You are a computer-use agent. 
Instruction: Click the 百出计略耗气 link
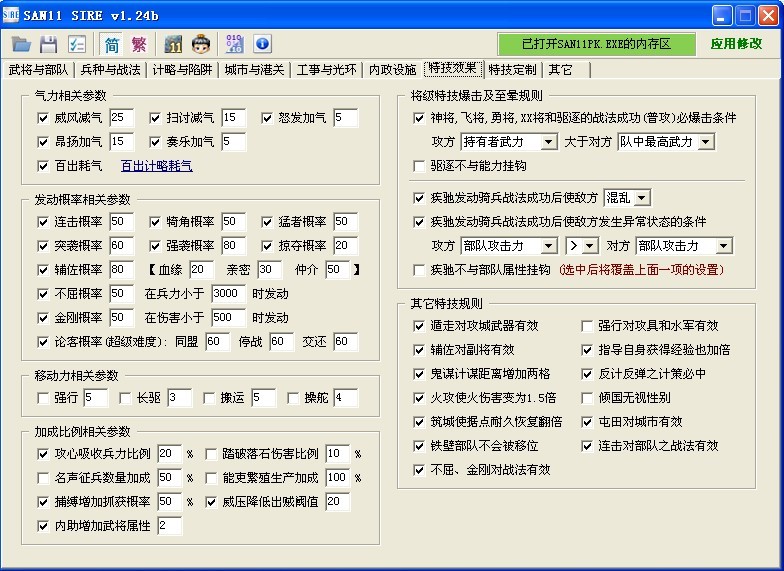click(x=157, y=166)
